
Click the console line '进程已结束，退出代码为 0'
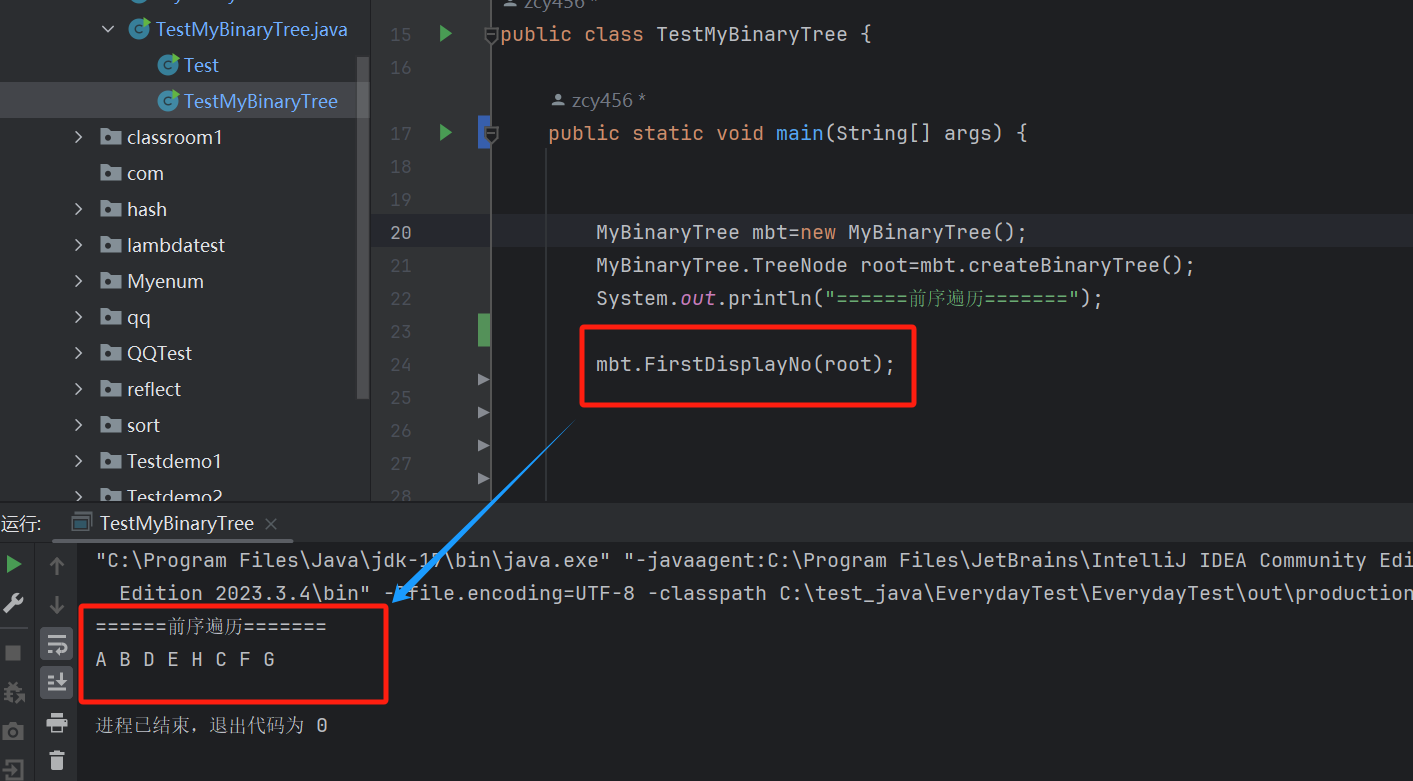pos(211,725)
